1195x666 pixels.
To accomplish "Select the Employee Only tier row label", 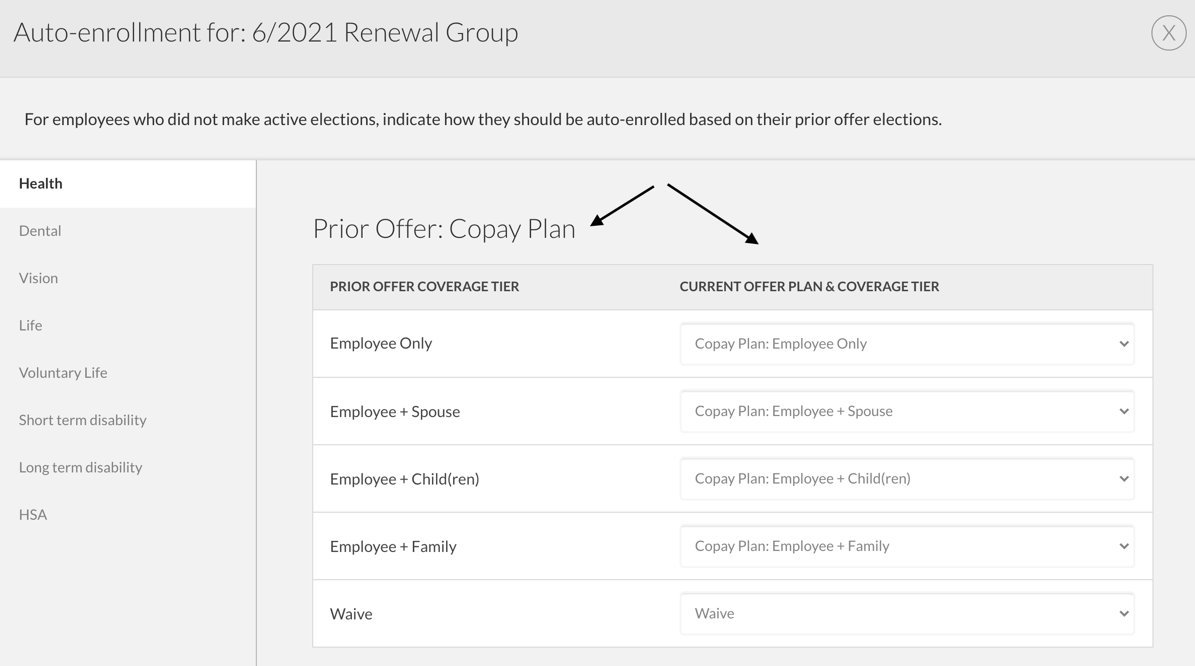I will 381,344.
